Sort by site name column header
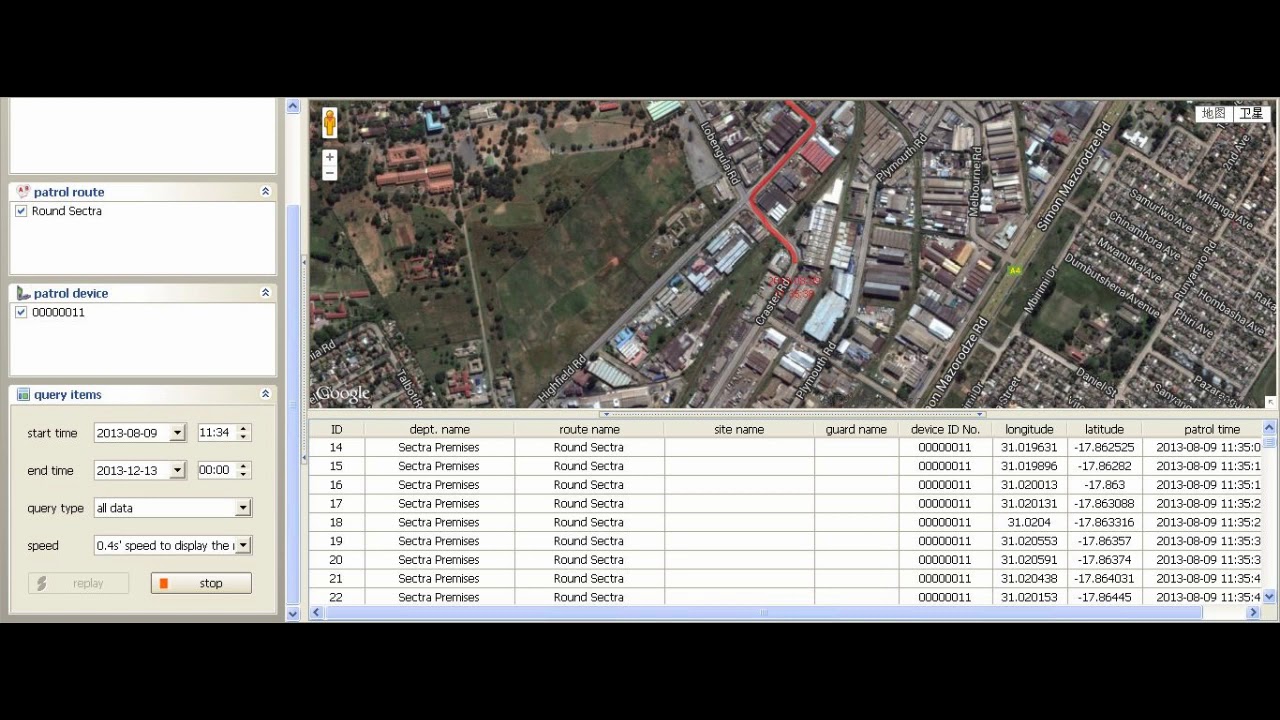The height and width of the screenshot is (720, 1280). (739, 429)
